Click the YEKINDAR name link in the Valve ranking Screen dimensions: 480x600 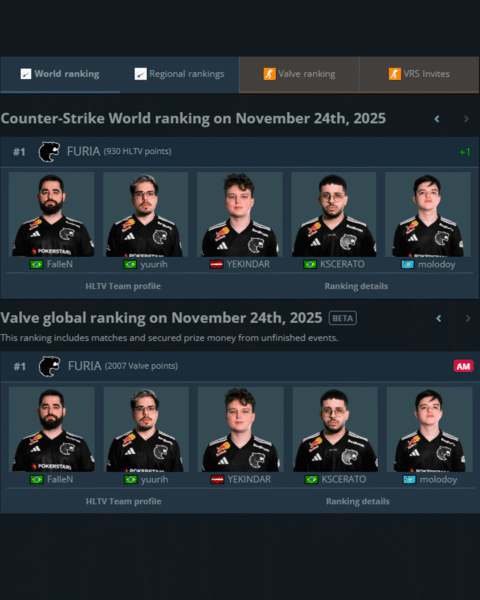click(x=249, y=479)
